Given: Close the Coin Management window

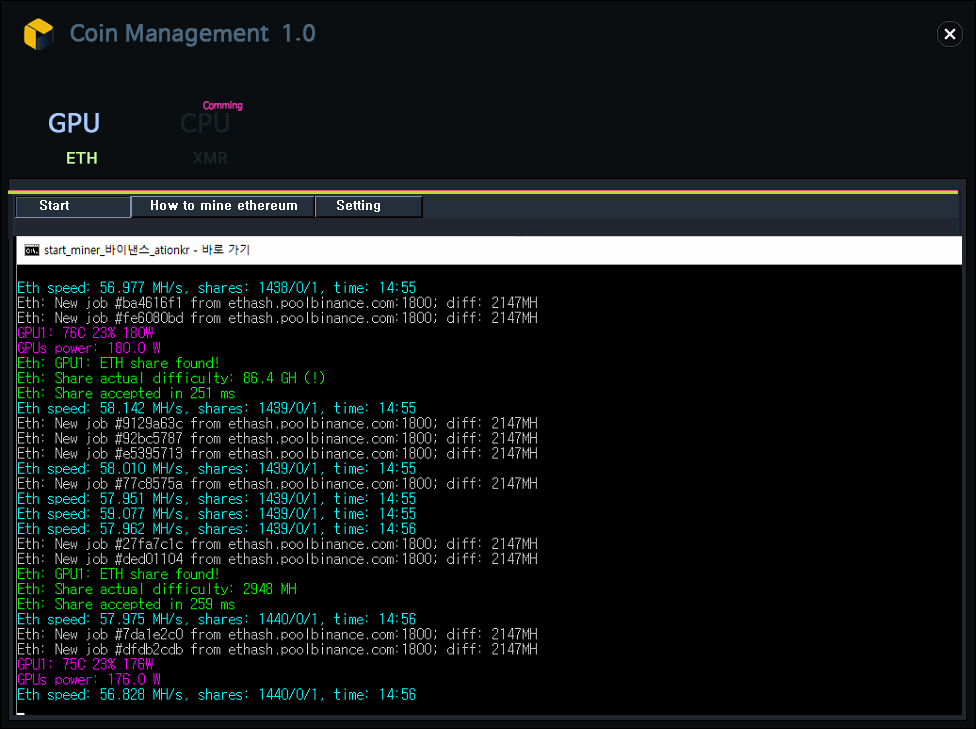Looking at the screenshot, I should [949, 34].
